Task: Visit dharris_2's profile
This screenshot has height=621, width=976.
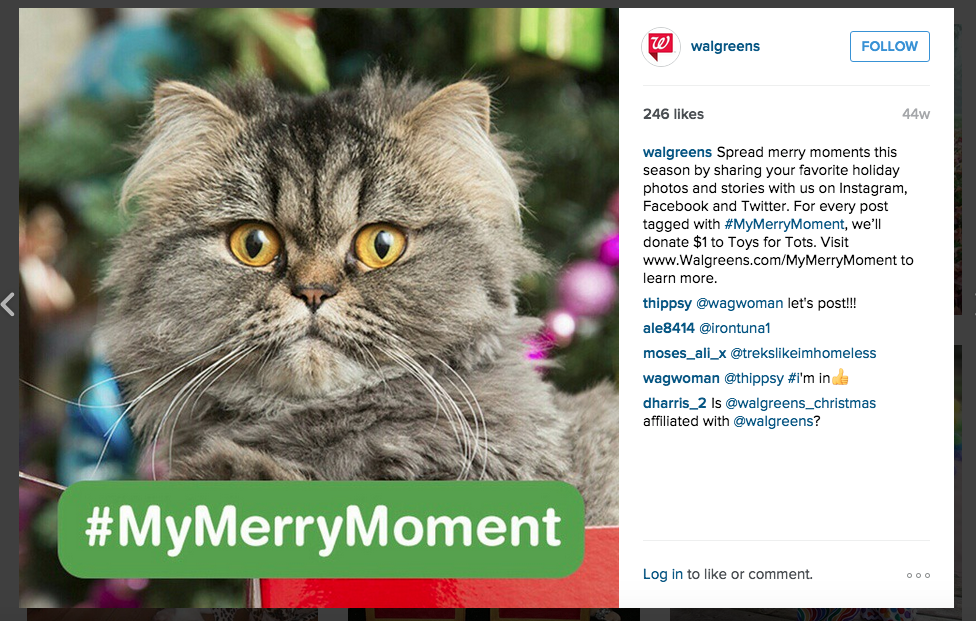Action: (x=675, y=403)
